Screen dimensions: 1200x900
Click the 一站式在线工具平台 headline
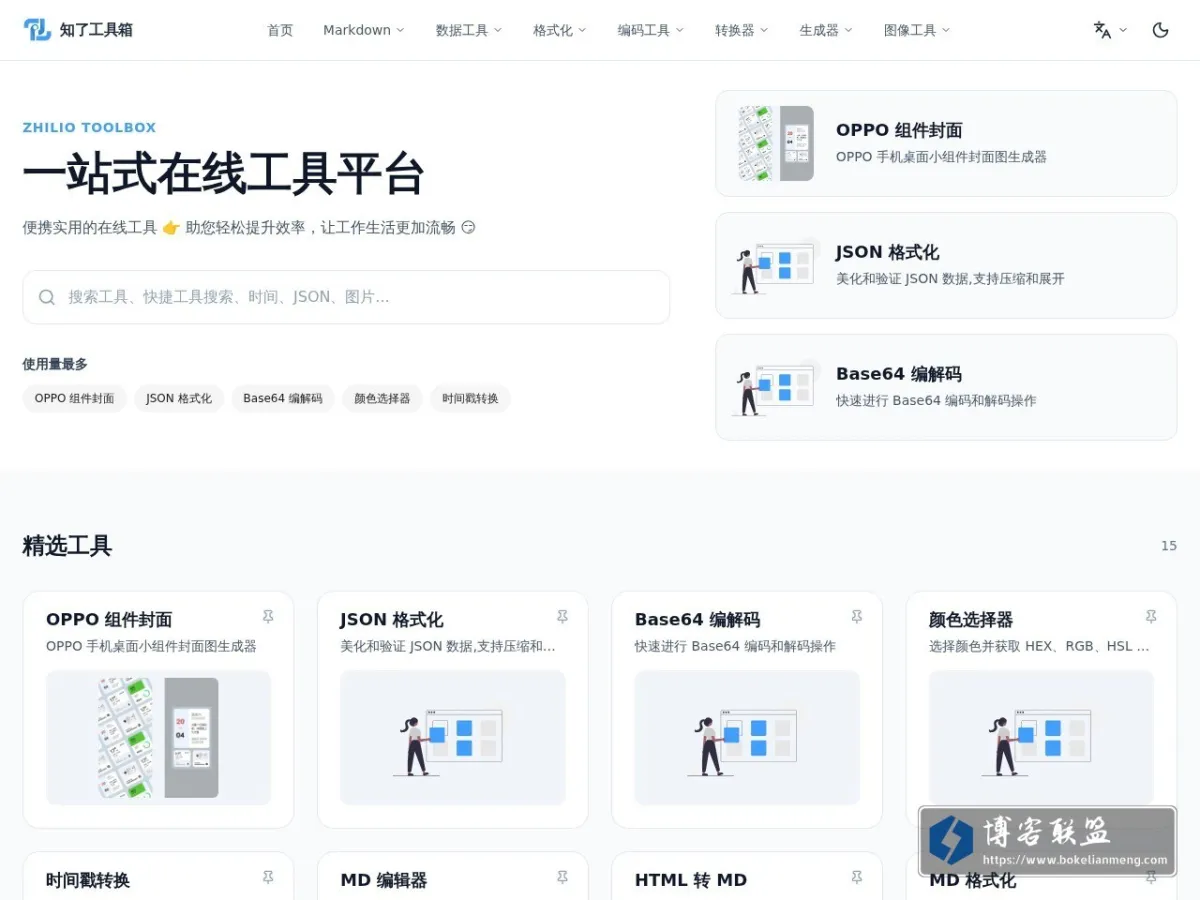(x=223, y=173)
